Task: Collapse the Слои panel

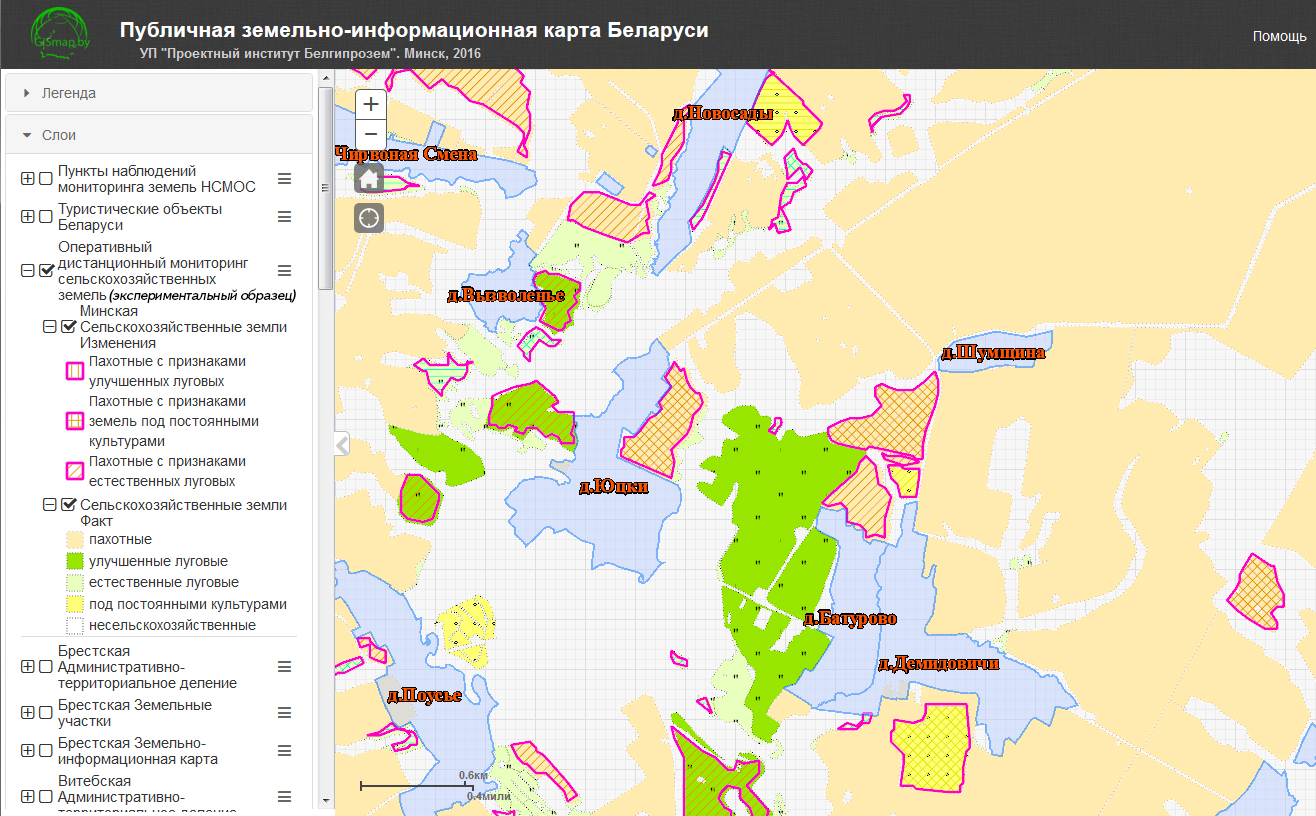Action: tap(160, 135)
